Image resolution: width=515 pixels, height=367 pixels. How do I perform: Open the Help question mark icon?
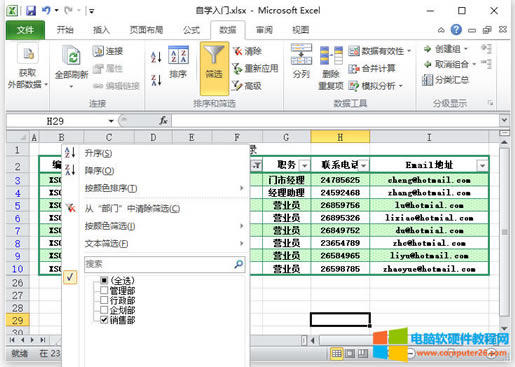[456, 30]
